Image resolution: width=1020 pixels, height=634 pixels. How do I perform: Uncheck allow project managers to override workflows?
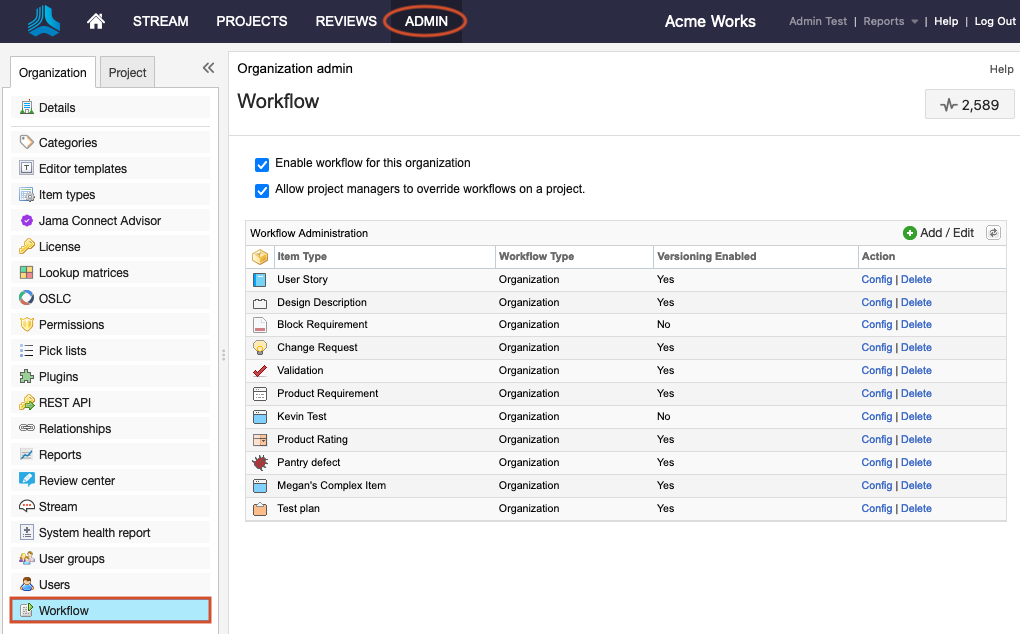pyautogui.click(x=262, y=190)
